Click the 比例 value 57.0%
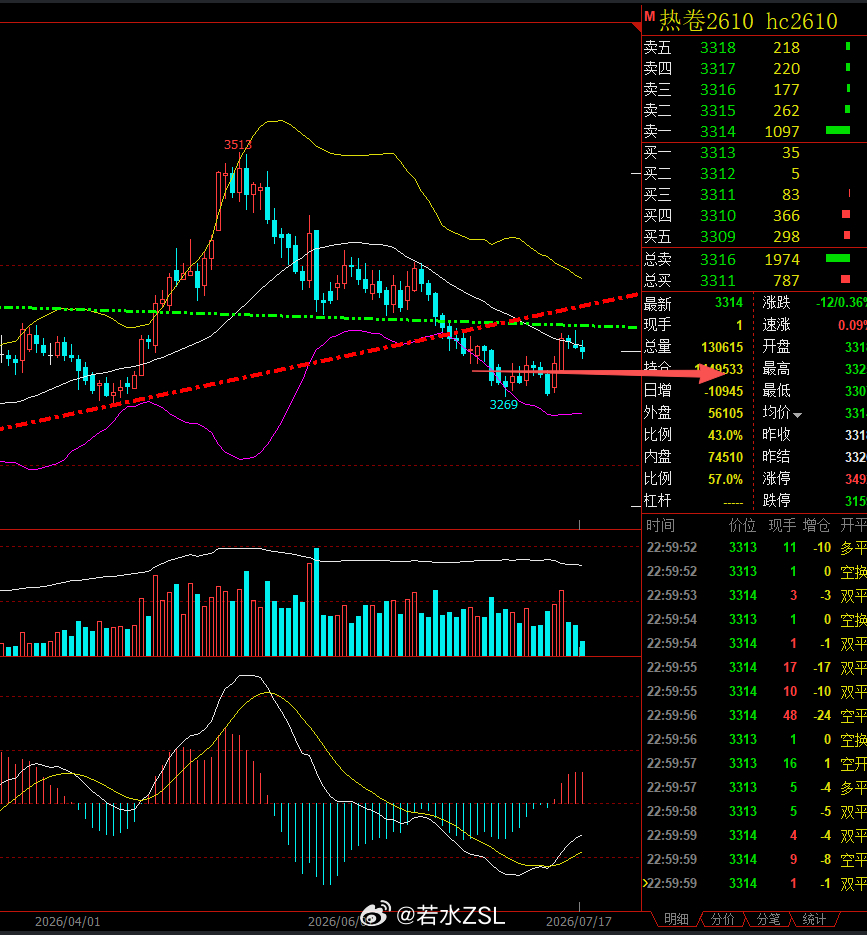 point(726,479)
